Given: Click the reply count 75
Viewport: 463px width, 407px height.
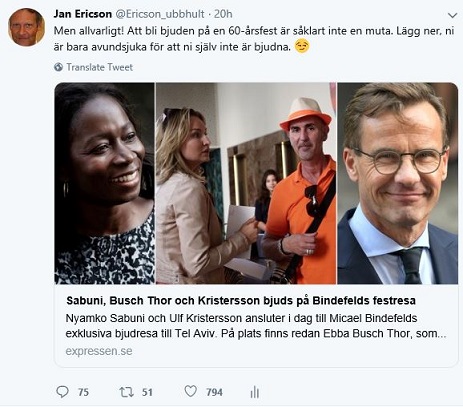Looking at the screenshot, I should pyautogui.click(x=83, y=392).
